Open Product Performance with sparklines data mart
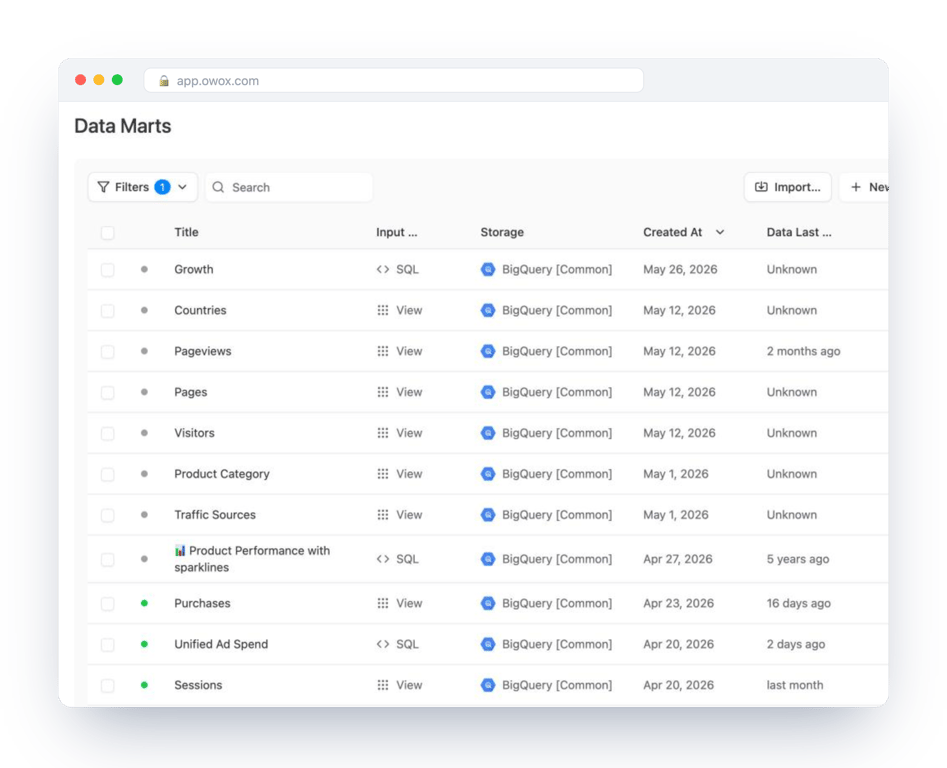947x768 pixels. pyautogui.click(x=252, y=559)
